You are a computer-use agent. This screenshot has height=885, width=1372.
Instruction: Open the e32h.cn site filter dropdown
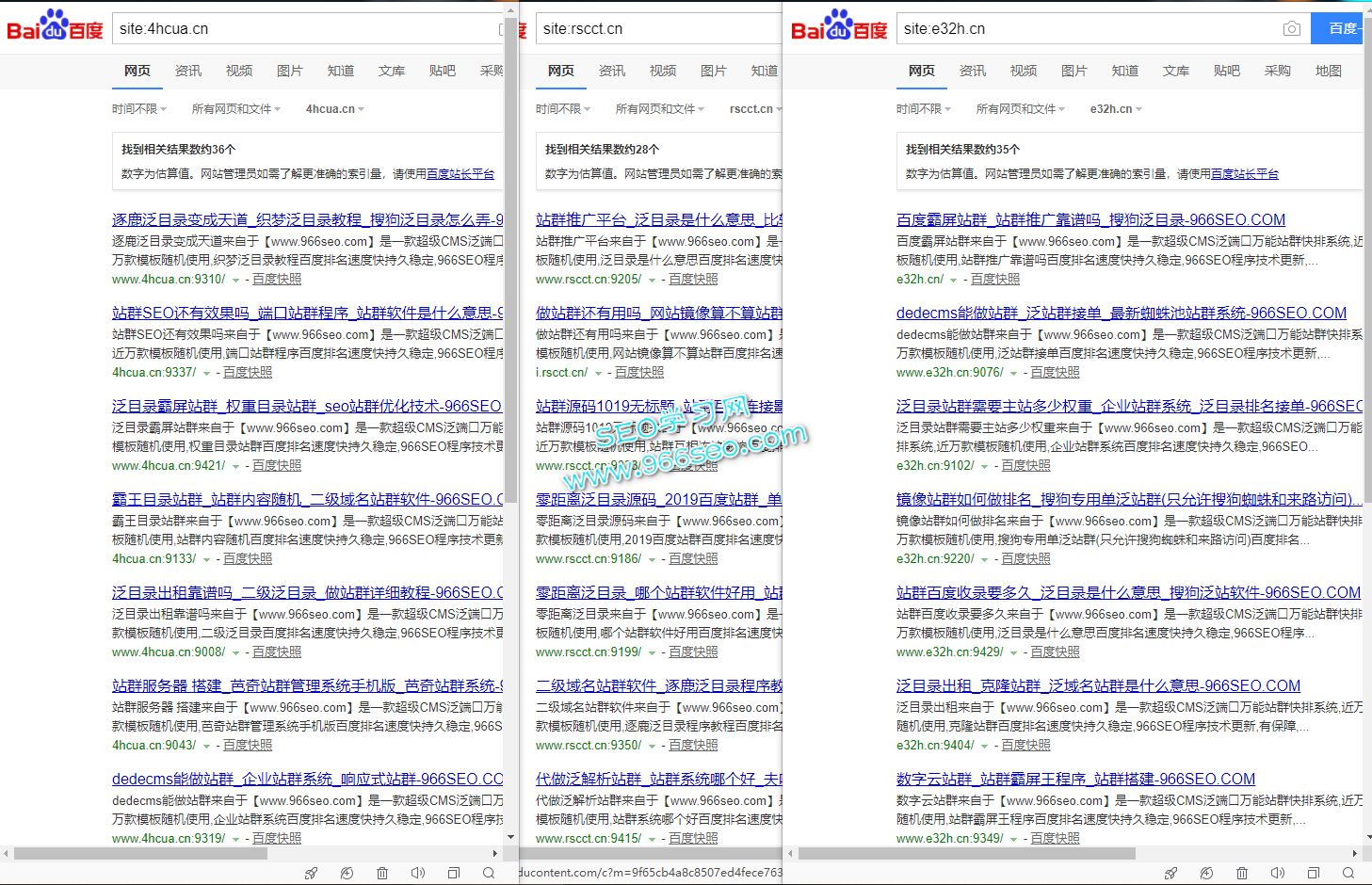[1116, 109]
